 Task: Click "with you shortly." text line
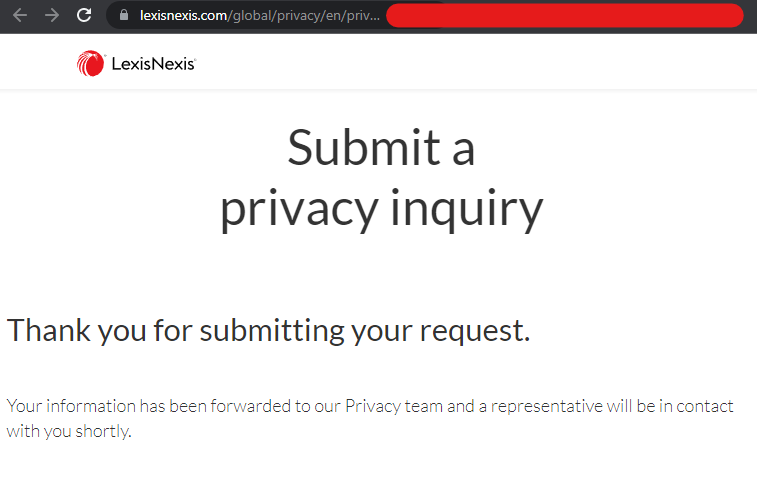[69, 431]
